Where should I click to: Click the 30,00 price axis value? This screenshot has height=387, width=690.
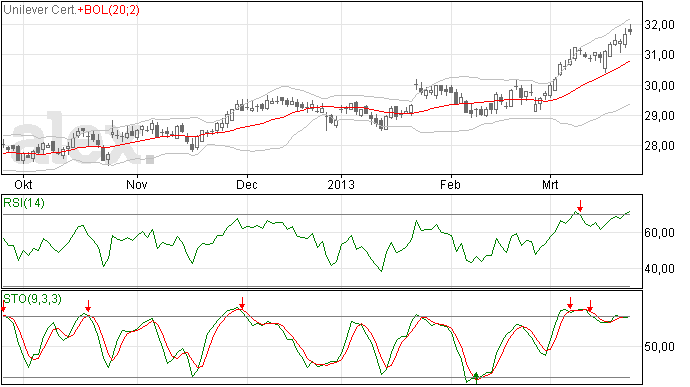pos(659,85)
